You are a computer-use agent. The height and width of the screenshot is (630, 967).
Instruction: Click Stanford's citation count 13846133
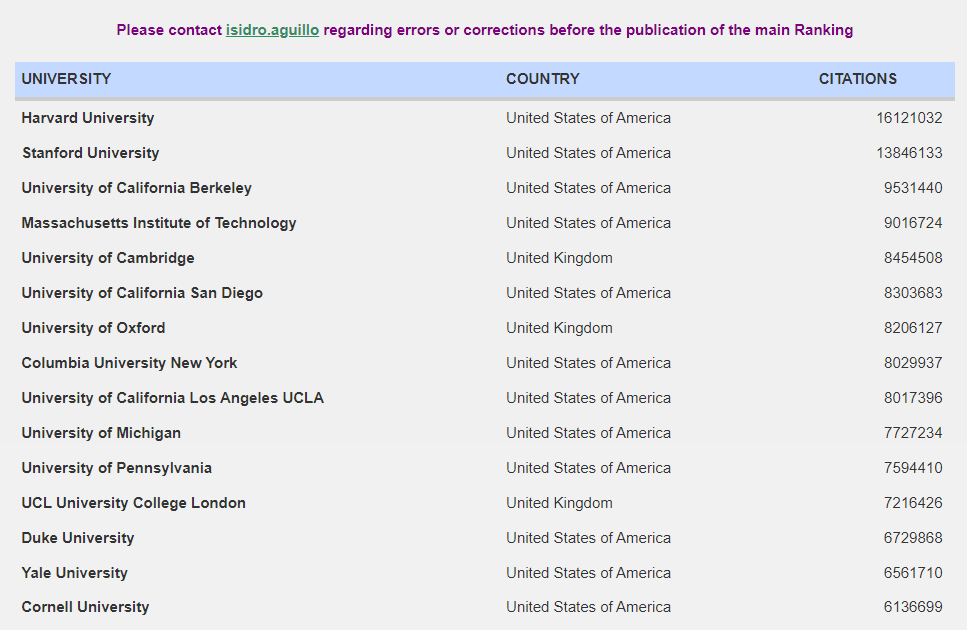pyautogui.click(x=909, y=153)
